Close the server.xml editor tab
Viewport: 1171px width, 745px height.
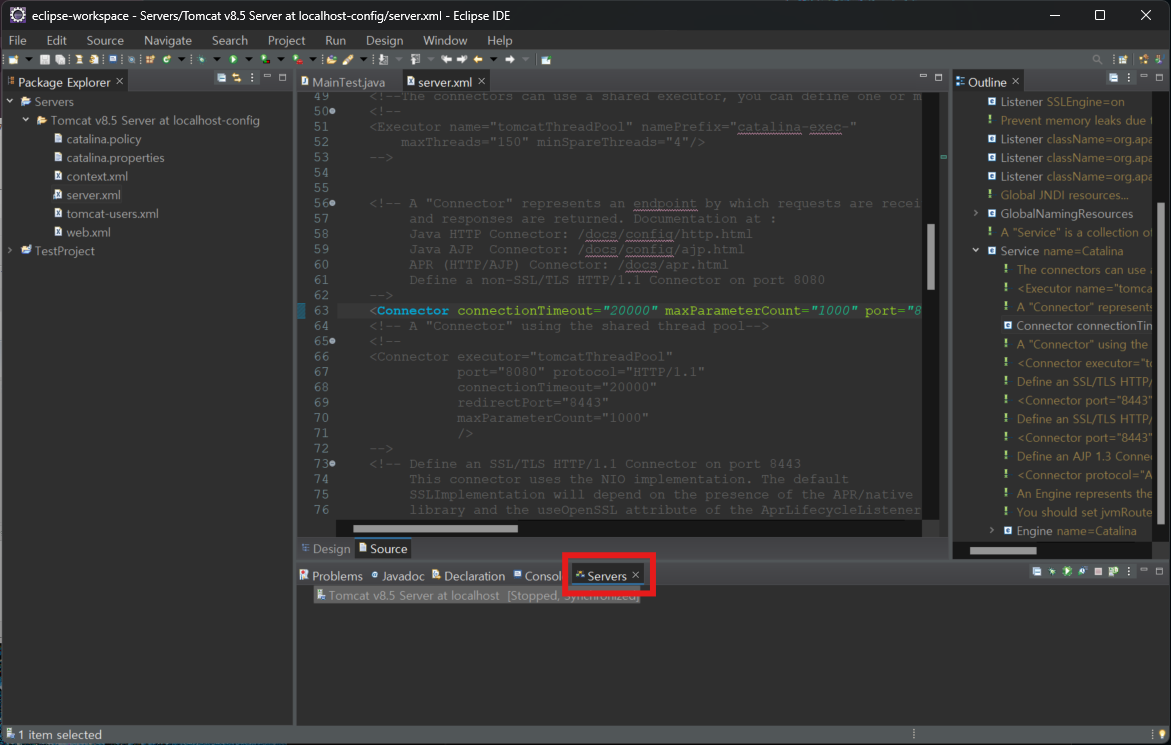coord(482,81)
